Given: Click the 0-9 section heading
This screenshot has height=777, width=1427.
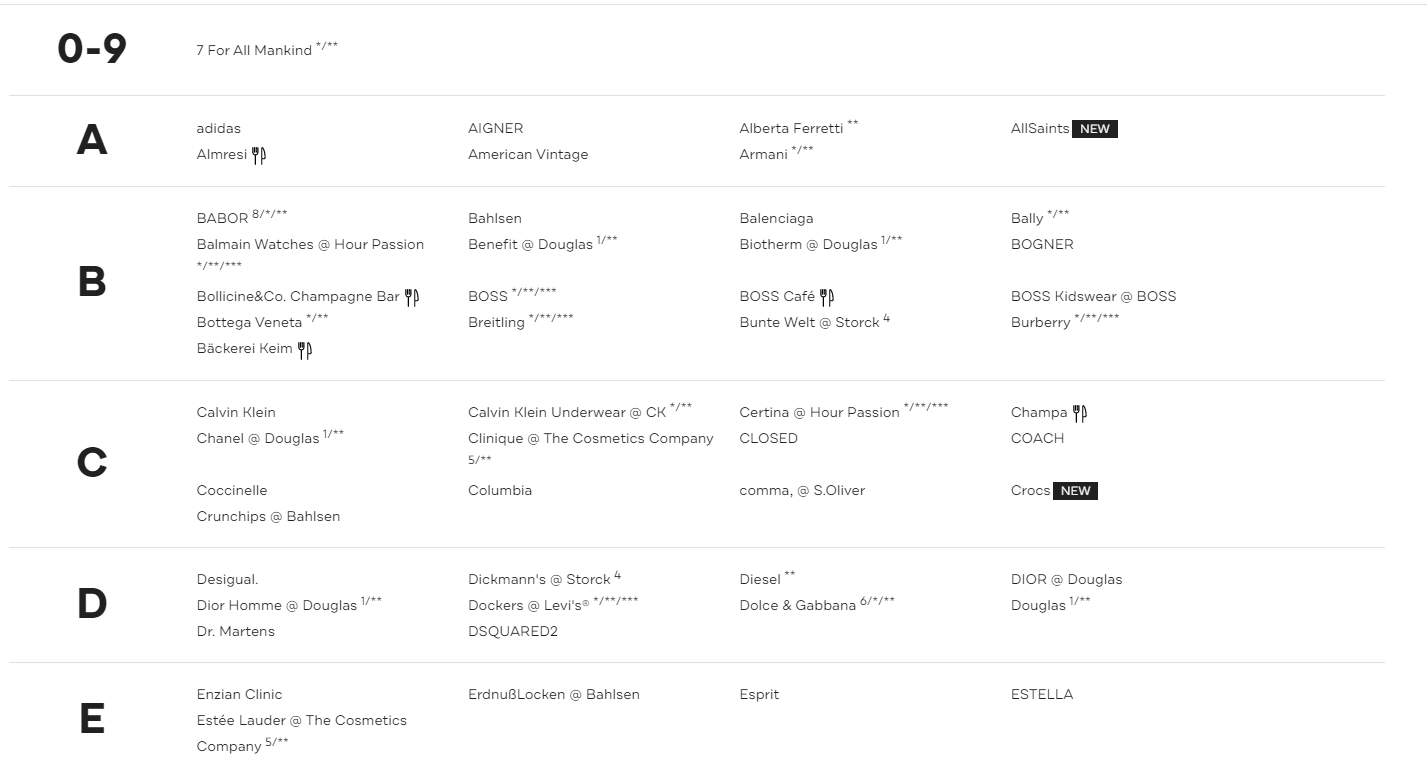Looking at the screenshot, I should [x=92, y=49].
